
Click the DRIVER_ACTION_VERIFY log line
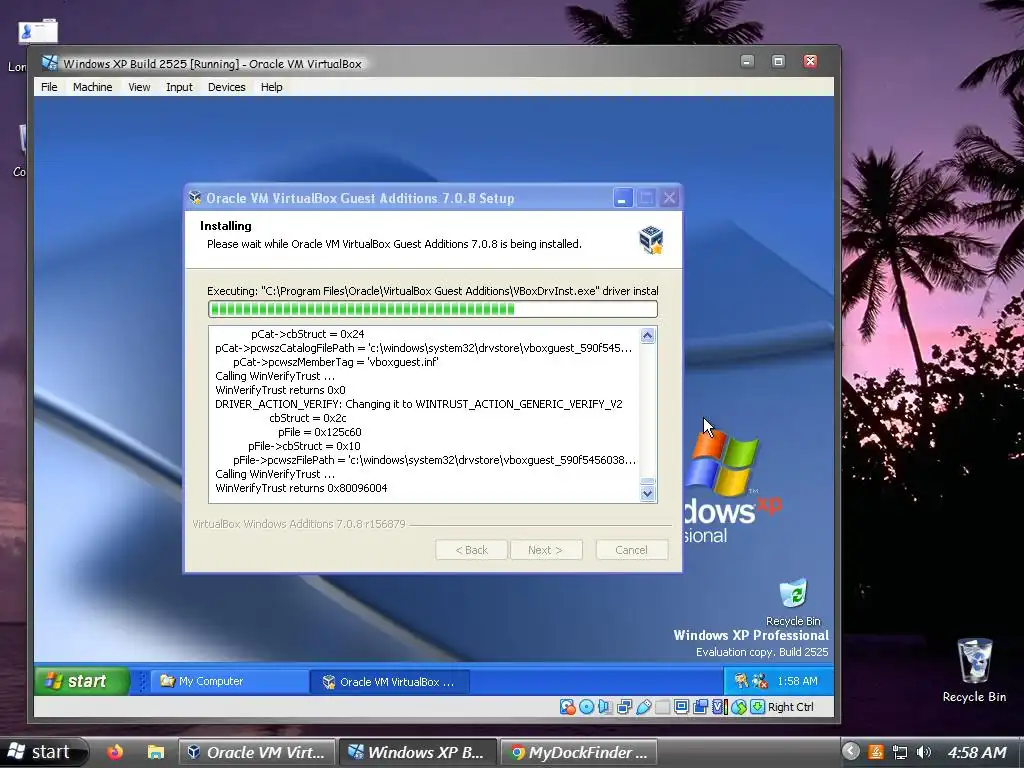click(x=419, y=404)
